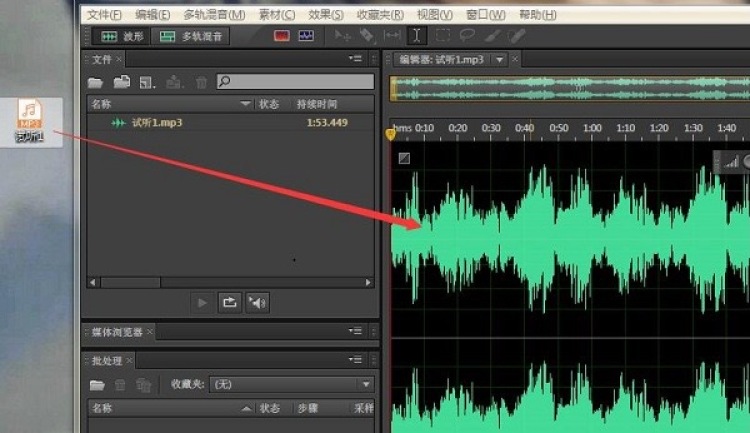
Task: Close the 批处理 panel tab
Action: [129, 360]
